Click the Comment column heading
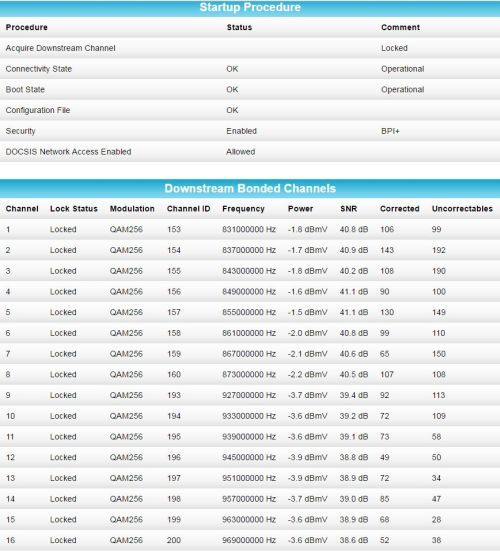This screenshot has width=500, height=554. pyautogui.click(x=400, y=27)
